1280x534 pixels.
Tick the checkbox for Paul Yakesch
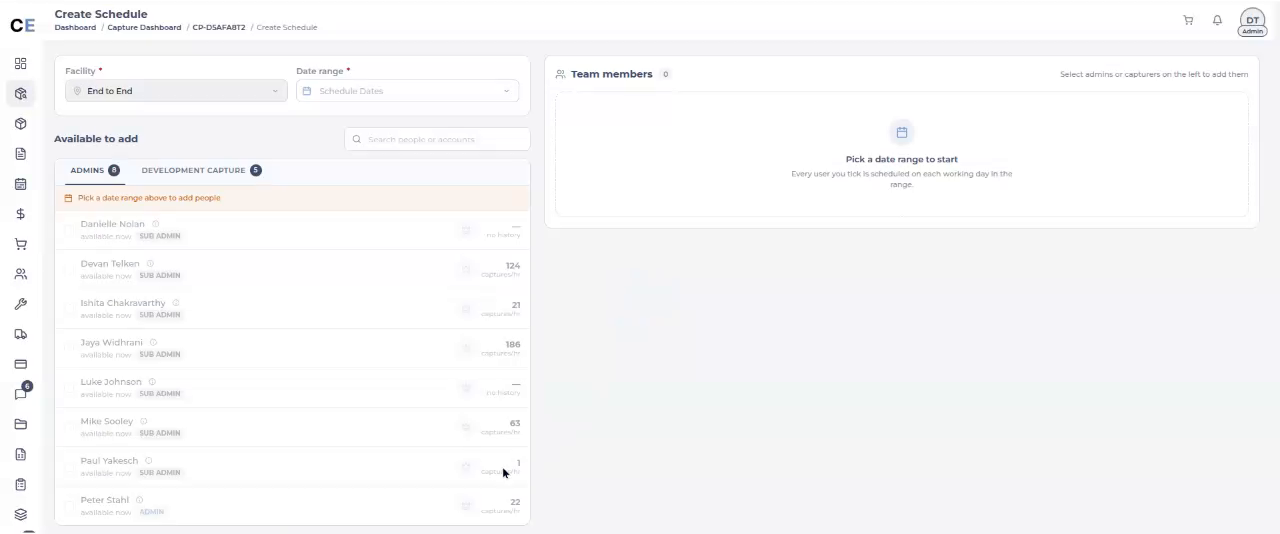[69, 467]
